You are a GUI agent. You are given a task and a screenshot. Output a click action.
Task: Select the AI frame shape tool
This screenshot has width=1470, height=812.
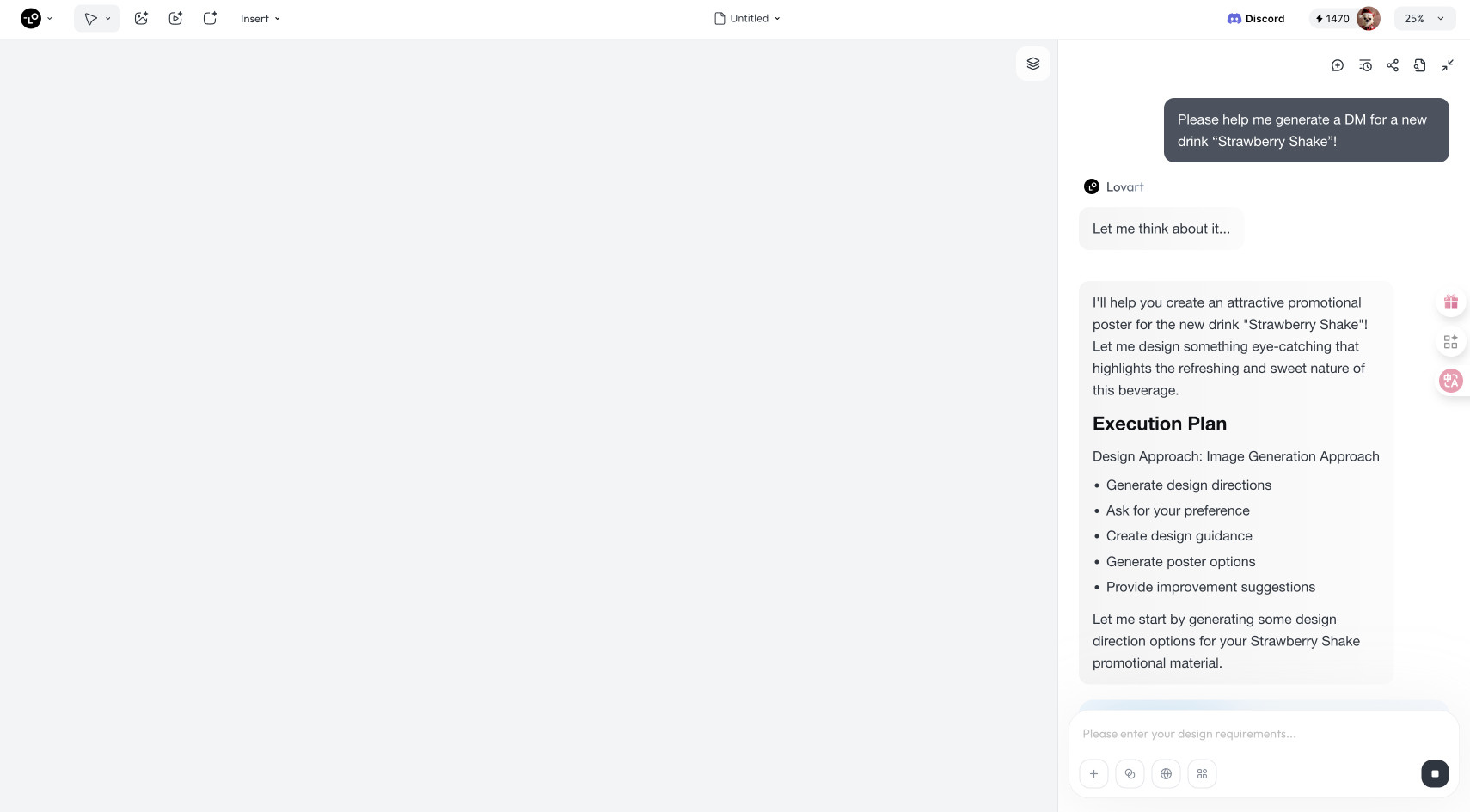210,18
